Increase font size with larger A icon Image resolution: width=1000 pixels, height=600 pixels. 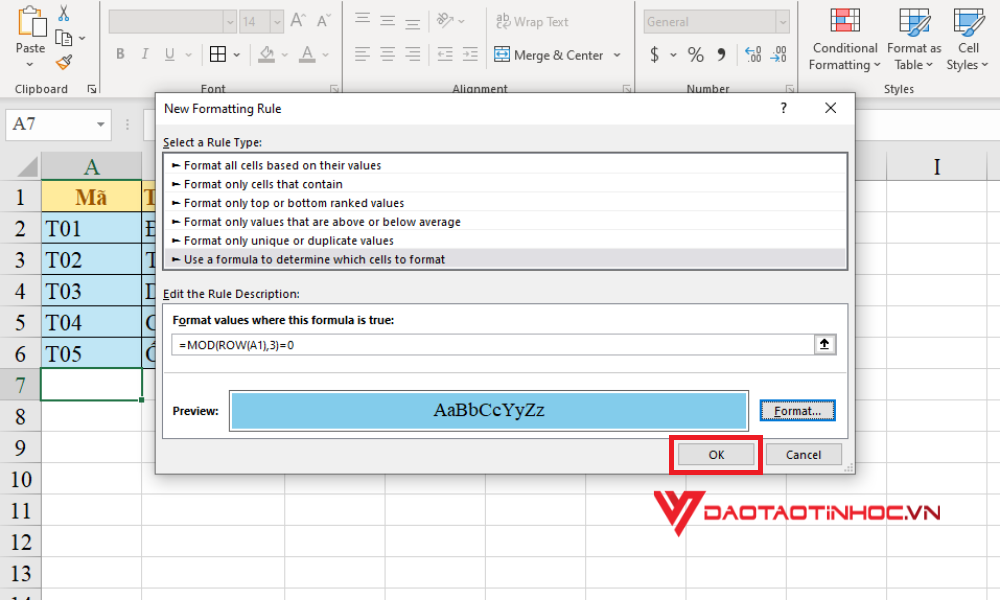point(298,21)
